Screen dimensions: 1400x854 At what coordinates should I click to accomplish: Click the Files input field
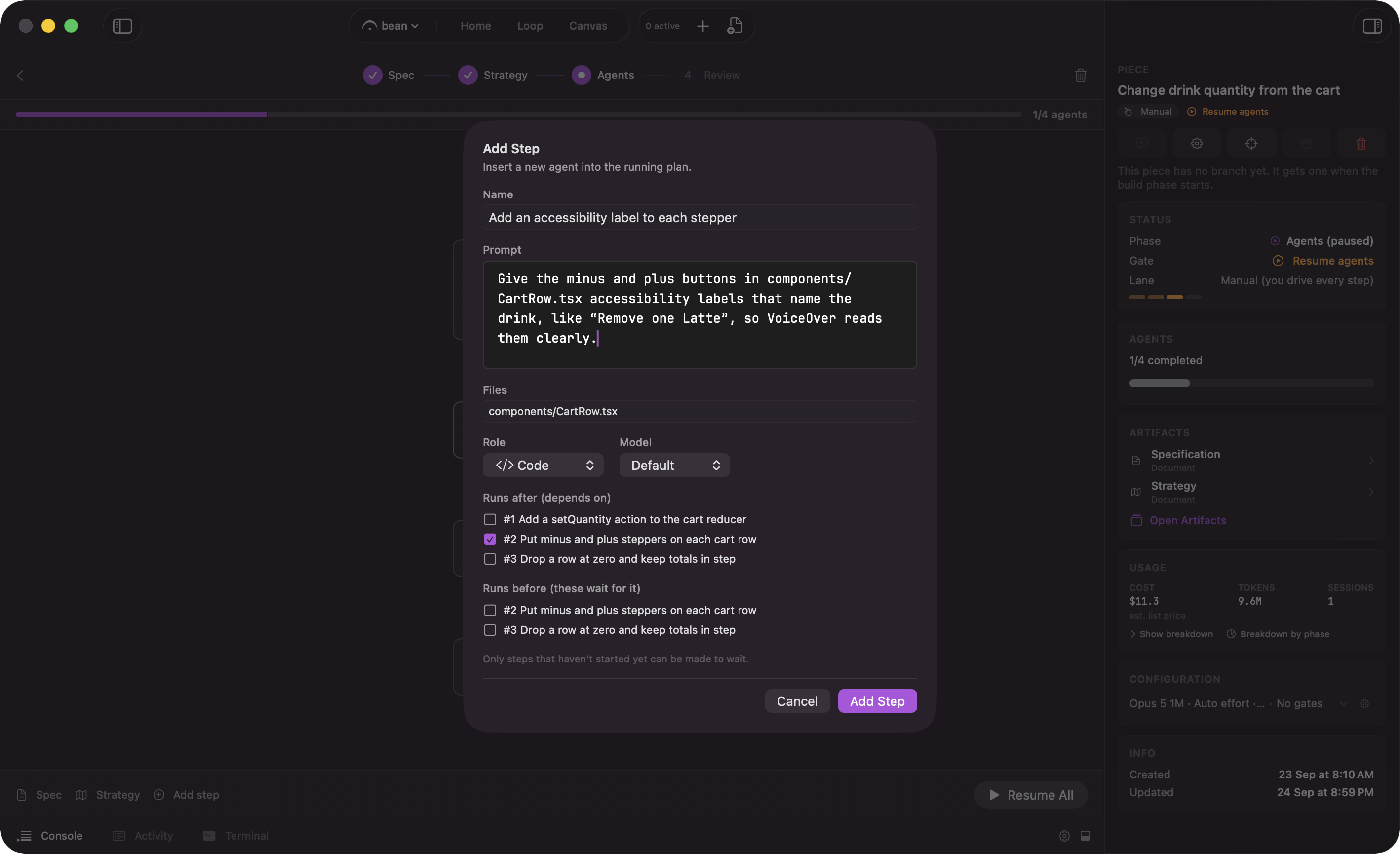700,411
